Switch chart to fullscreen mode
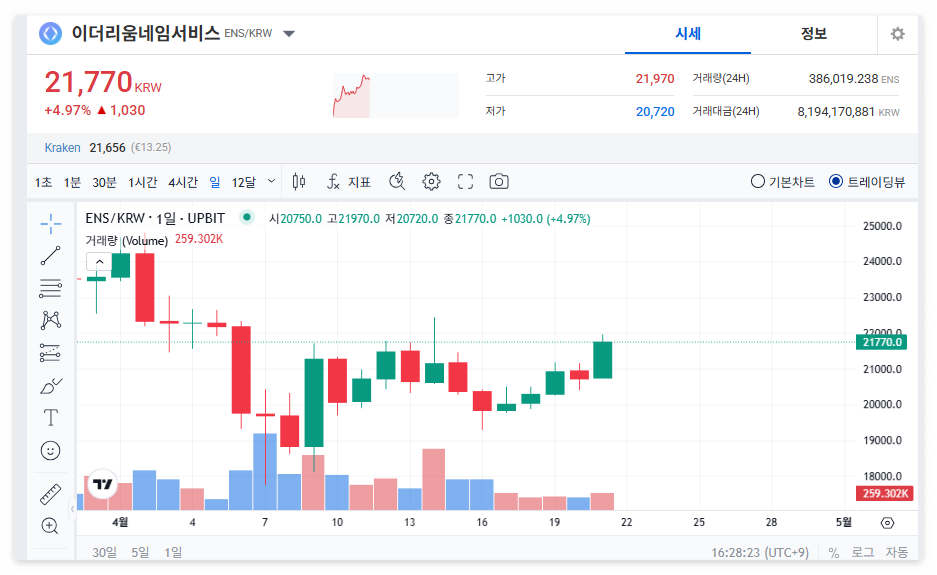This screenshot has width=937, height=575. [465, 182]
